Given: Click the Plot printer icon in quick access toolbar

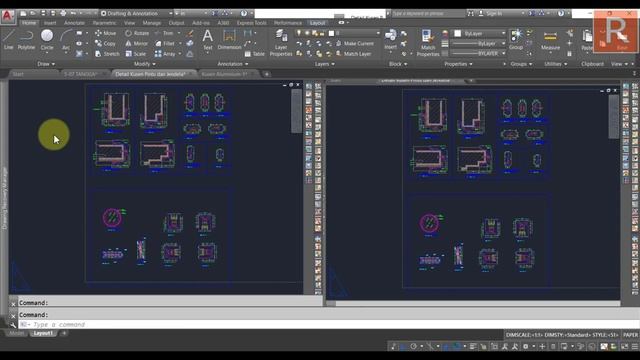Looking at the screenshot, I should (x=63, y=13).
